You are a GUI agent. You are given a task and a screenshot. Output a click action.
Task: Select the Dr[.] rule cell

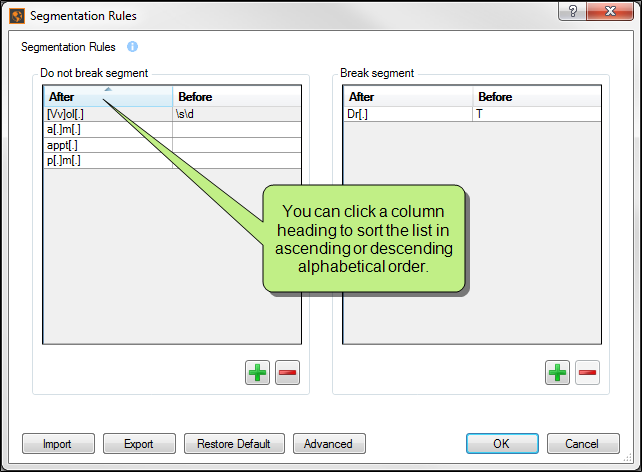(408, 114)
